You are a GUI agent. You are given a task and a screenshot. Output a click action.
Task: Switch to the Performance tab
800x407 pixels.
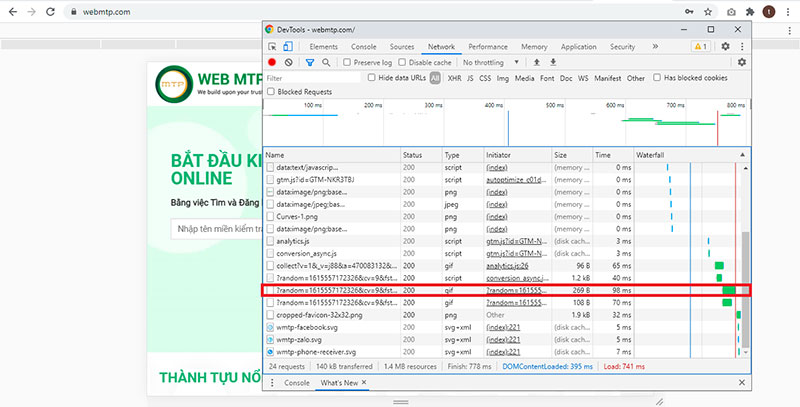[x=487, y=47]
